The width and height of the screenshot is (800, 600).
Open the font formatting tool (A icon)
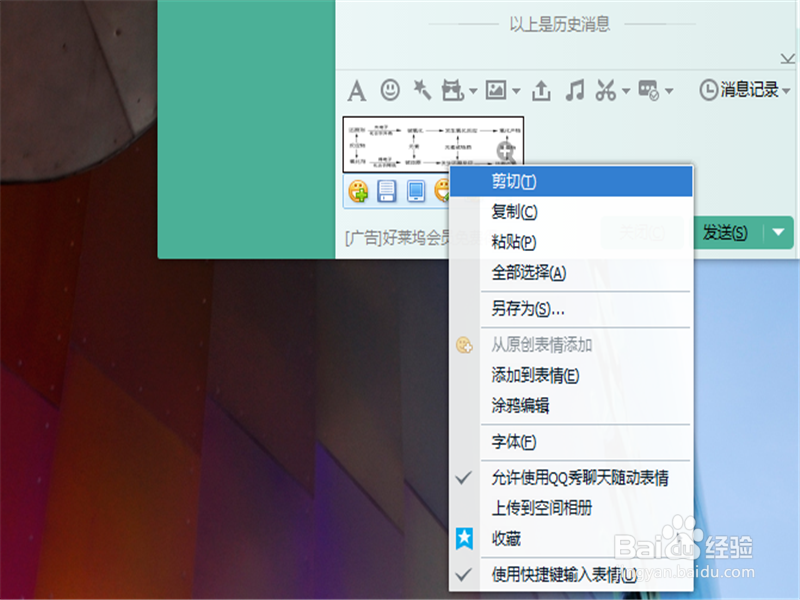point(357,91)
